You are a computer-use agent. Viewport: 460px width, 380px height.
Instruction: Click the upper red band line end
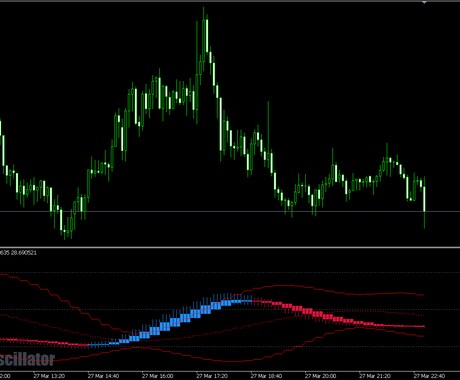click(x=423, y=295)
